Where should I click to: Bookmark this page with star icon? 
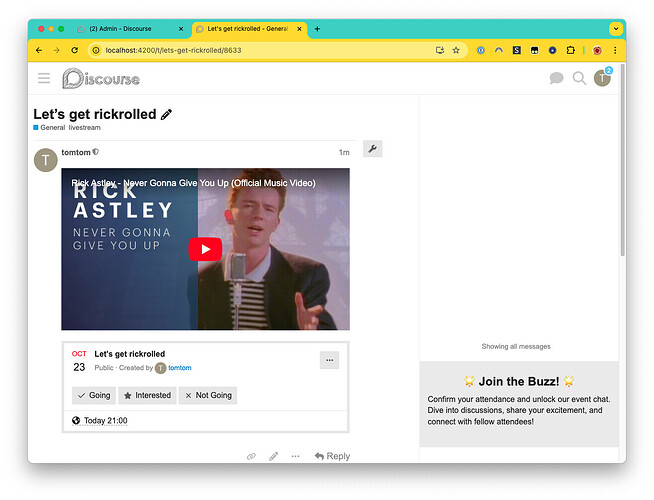(x=456, y=50)
